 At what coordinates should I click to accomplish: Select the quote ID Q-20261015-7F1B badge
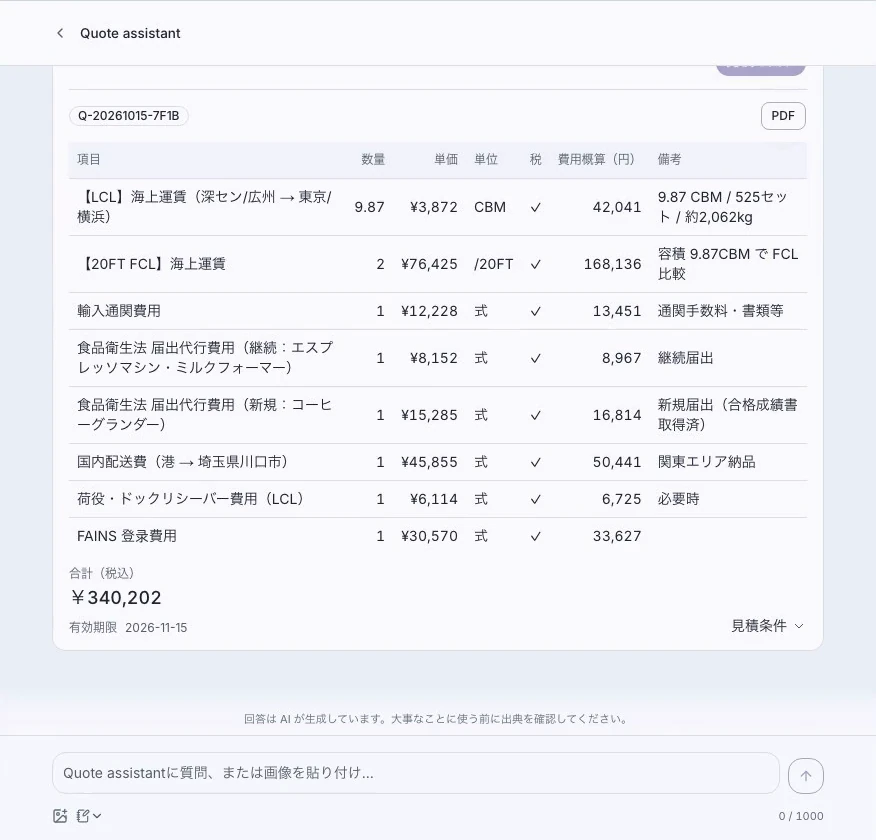click(128, 116)
